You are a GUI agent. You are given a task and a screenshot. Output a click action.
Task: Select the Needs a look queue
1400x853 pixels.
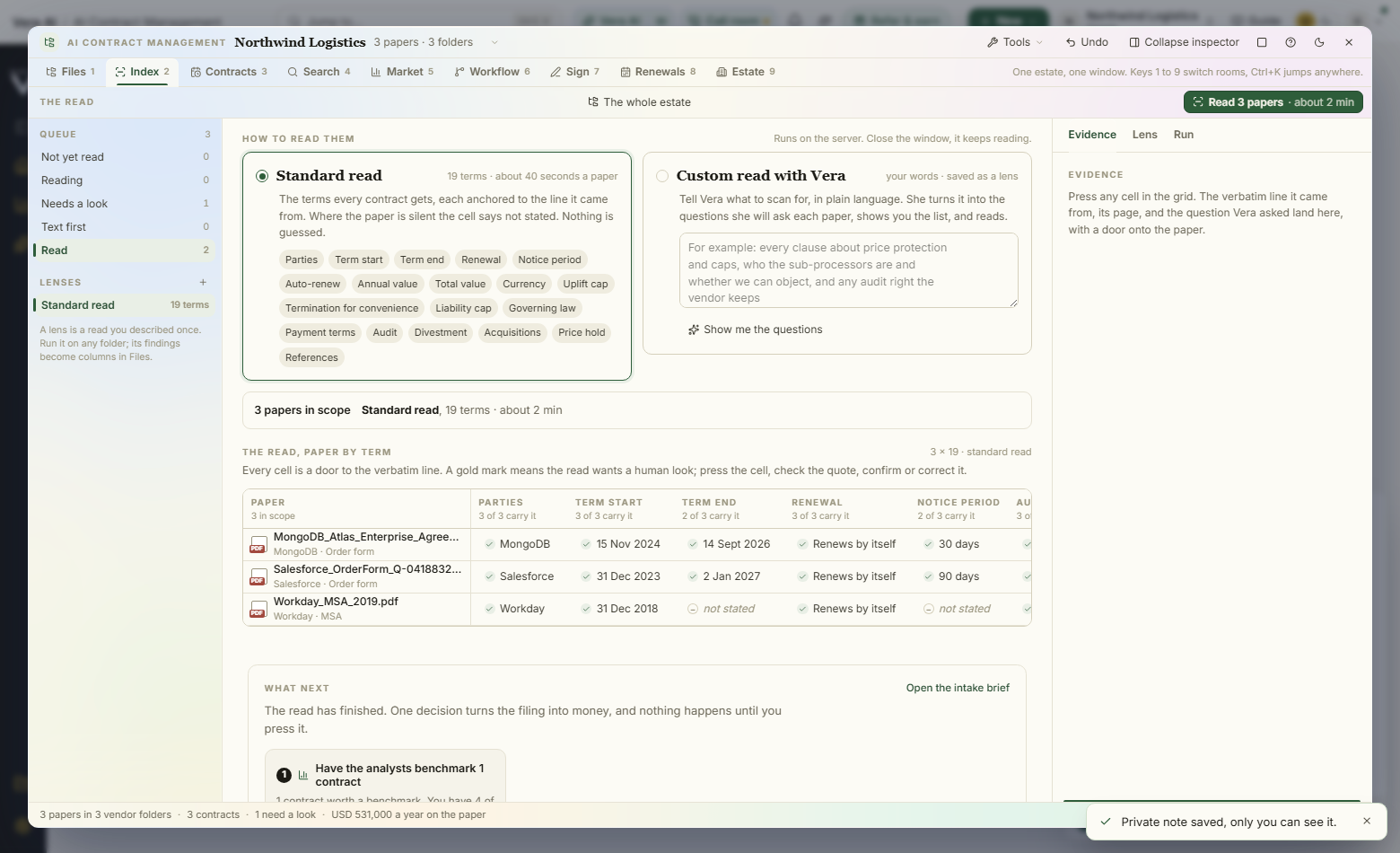(125, 204)
